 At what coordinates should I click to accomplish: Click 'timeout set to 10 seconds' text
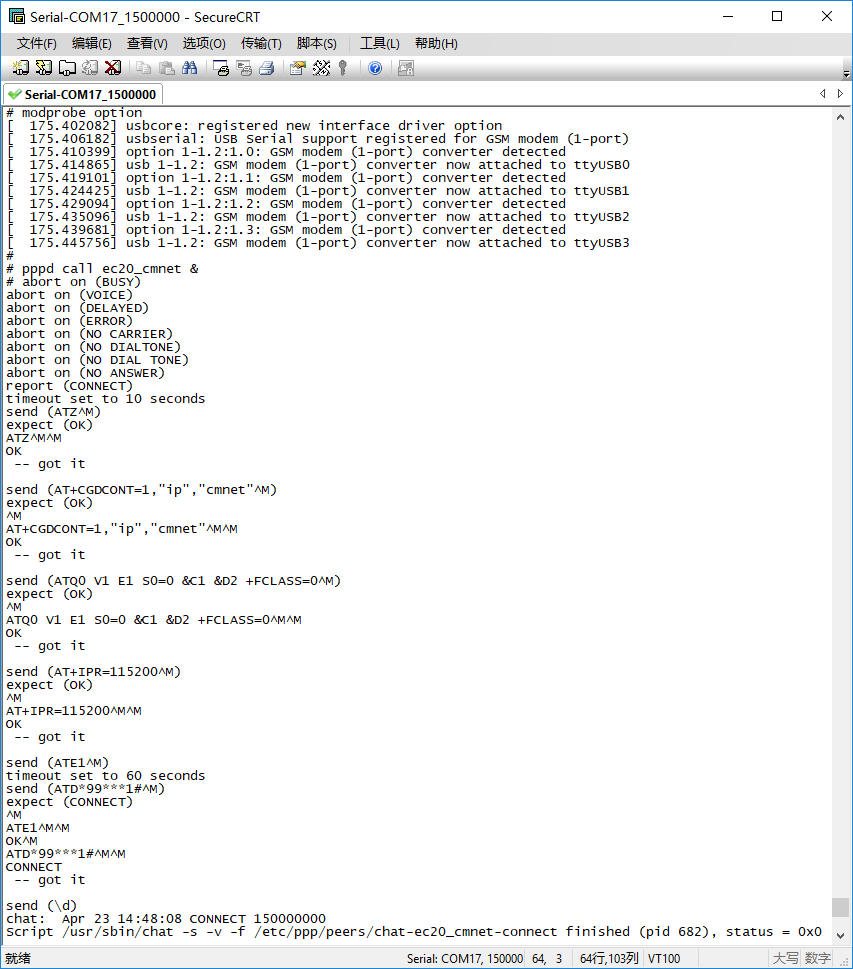coord(106,399)
